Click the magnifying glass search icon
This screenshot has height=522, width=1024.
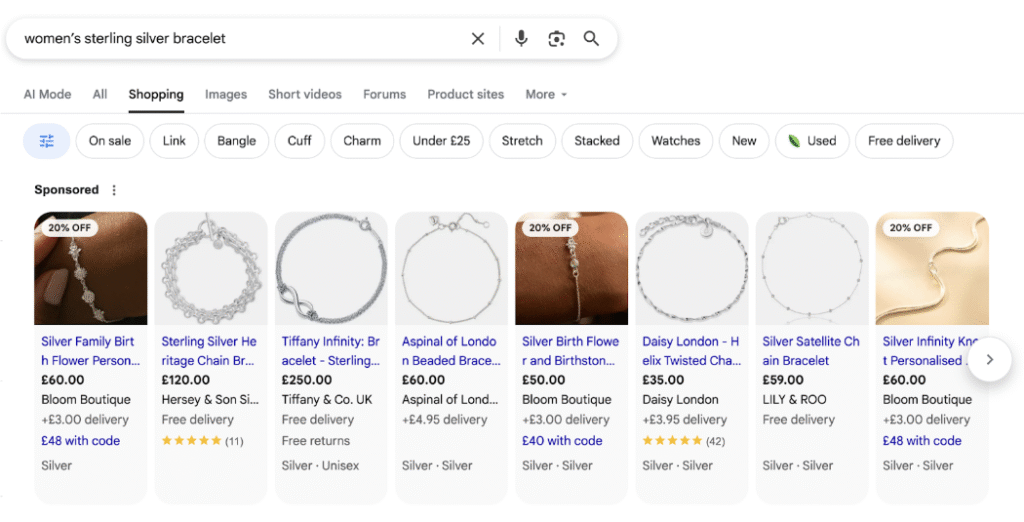coord(592,39)
